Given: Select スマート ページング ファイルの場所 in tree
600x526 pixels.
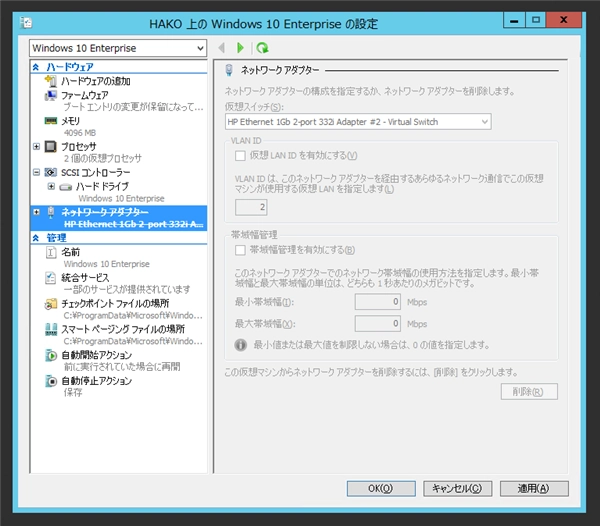Looking at the screenshot, I should 123,329.
